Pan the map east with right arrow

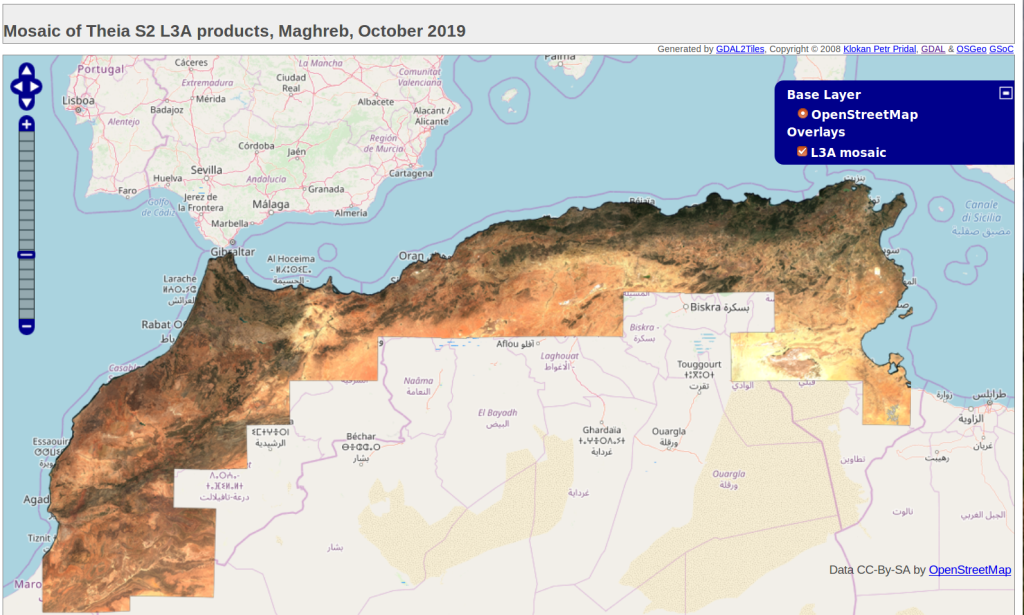[x=35, y=86]
